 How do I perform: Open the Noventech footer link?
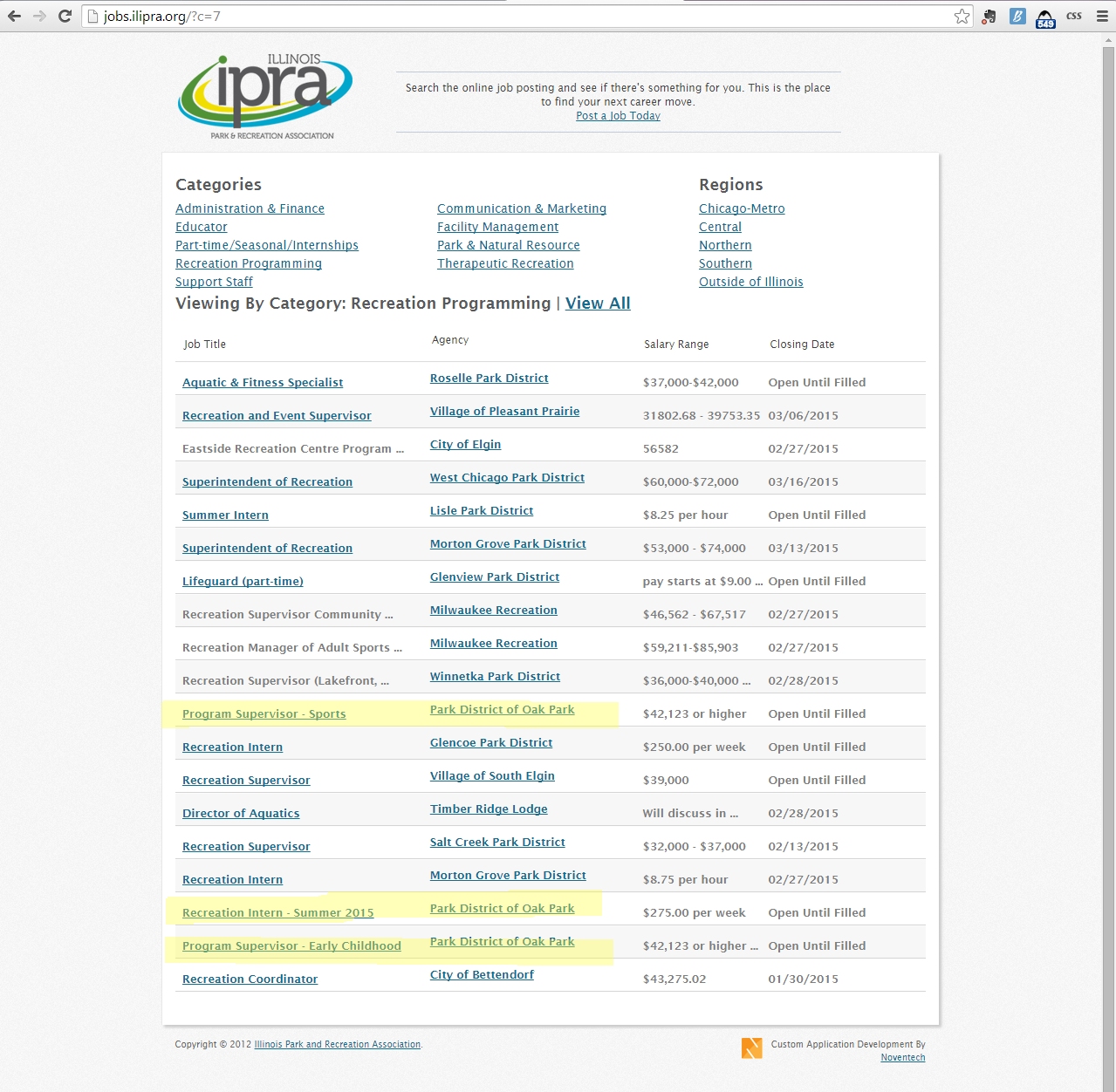coord(902,1057)
